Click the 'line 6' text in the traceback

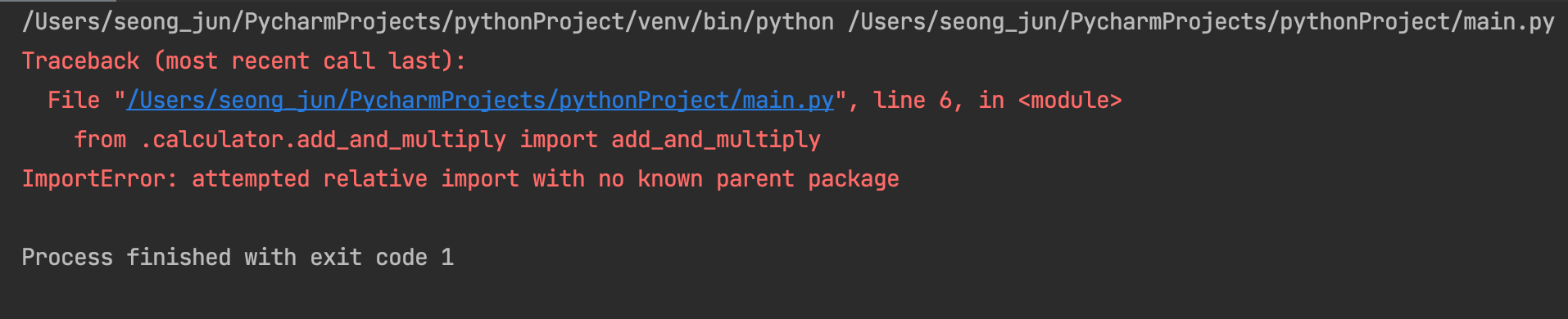913,101
